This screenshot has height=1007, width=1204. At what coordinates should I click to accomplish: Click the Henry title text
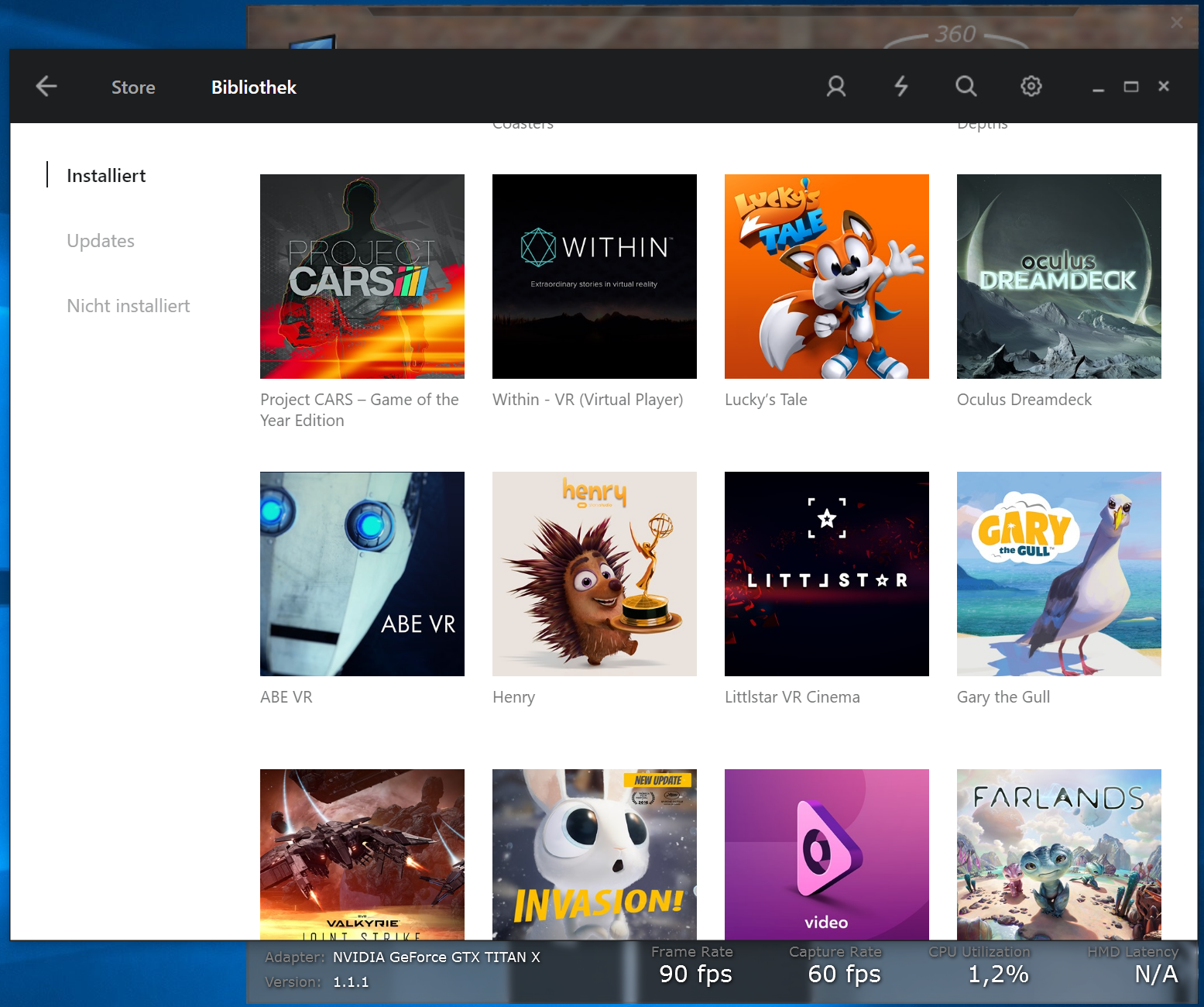(x=513, y=697)
